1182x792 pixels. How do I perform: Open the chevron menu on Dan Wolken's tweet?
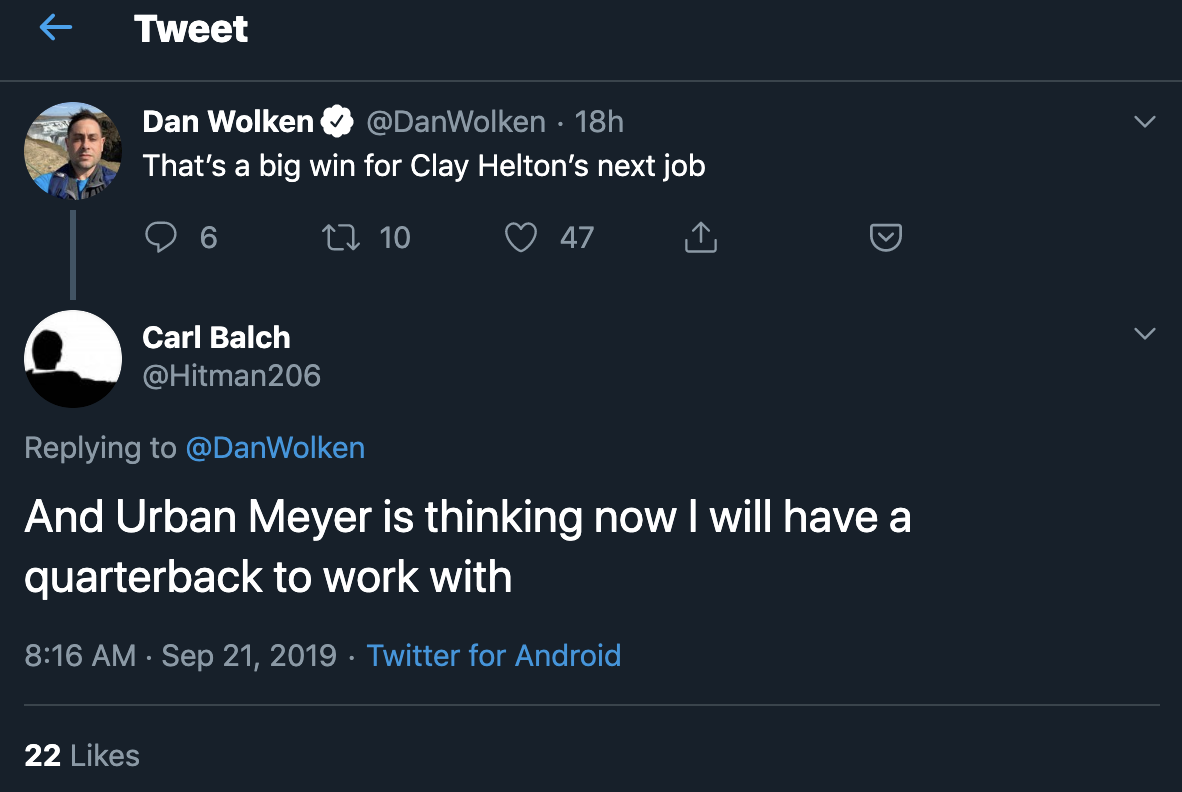point(1144,121)
